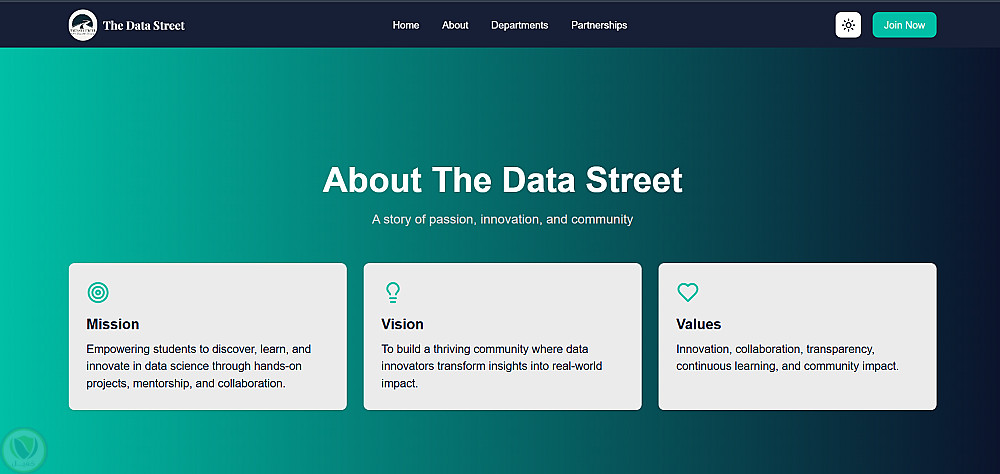Click the Vision lightbulb icon
This screenshot has width=1000, height=474.
click(x=393, y=292)
